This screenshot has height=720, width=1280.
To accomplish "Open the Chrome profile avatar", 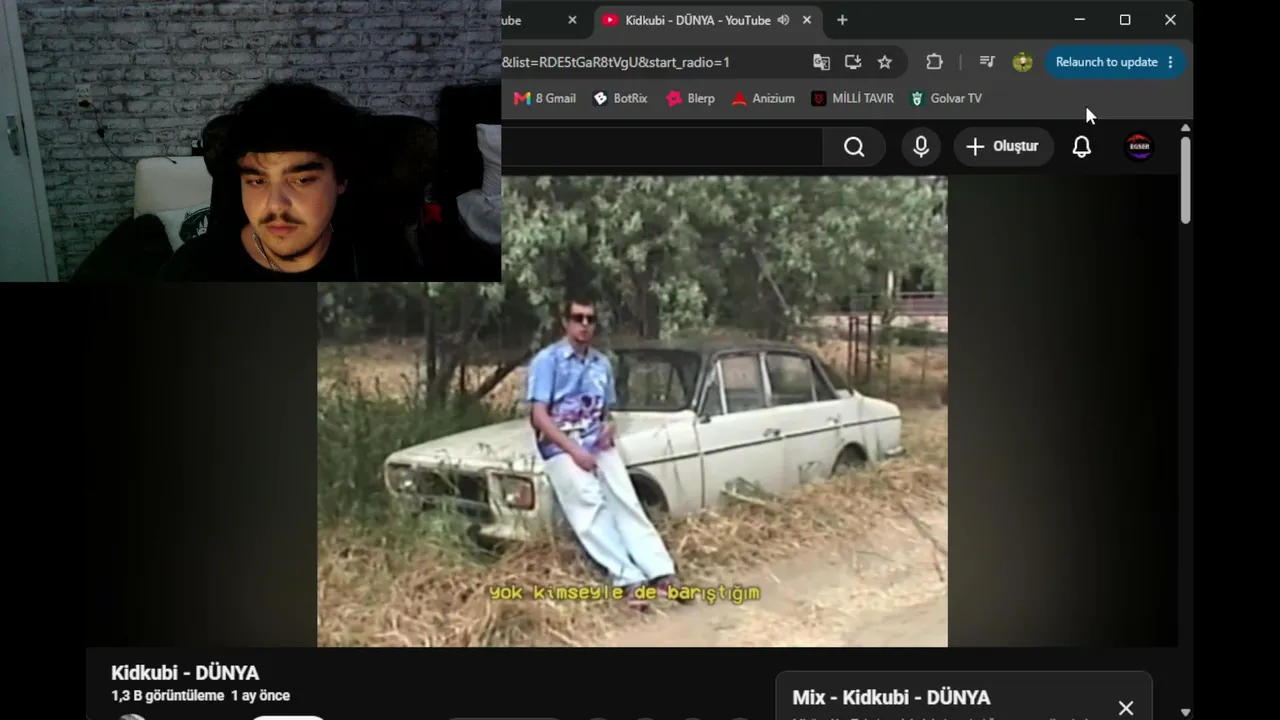I will (1022, 62).
